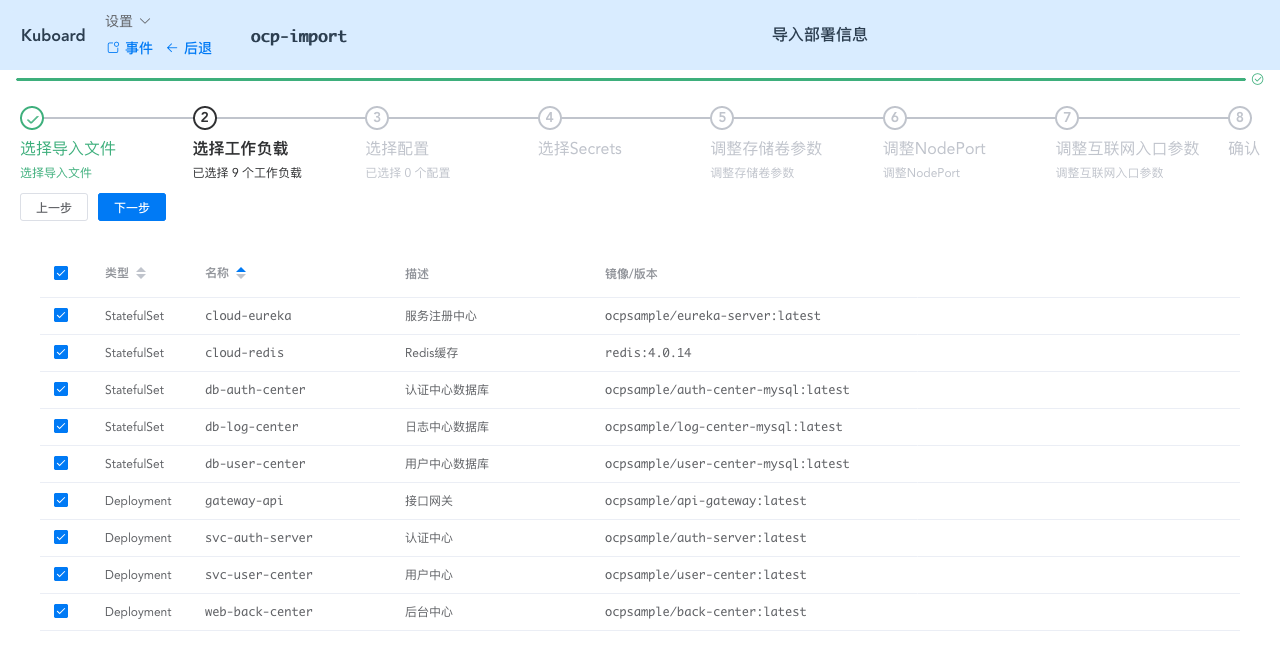Uncheck the gateway-api deployment checkbox

click(x=61, y=500)
